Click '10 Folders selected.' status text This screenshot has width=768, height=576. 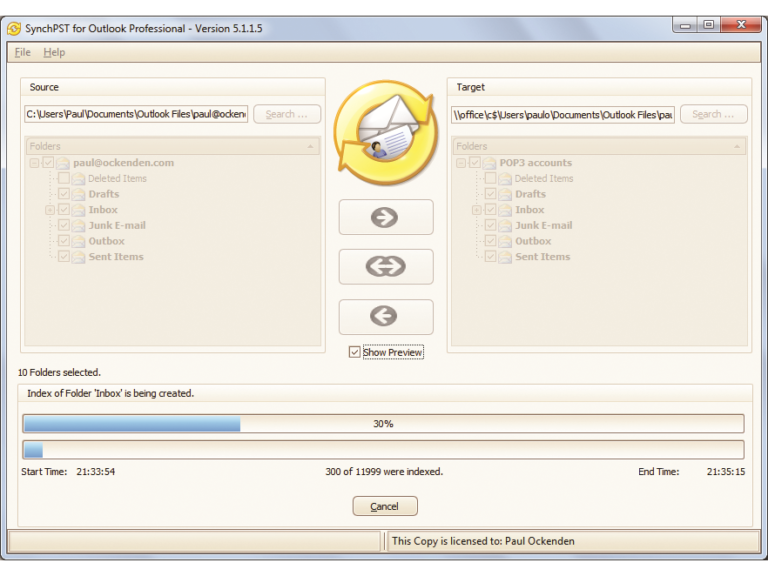click(59, 373)
